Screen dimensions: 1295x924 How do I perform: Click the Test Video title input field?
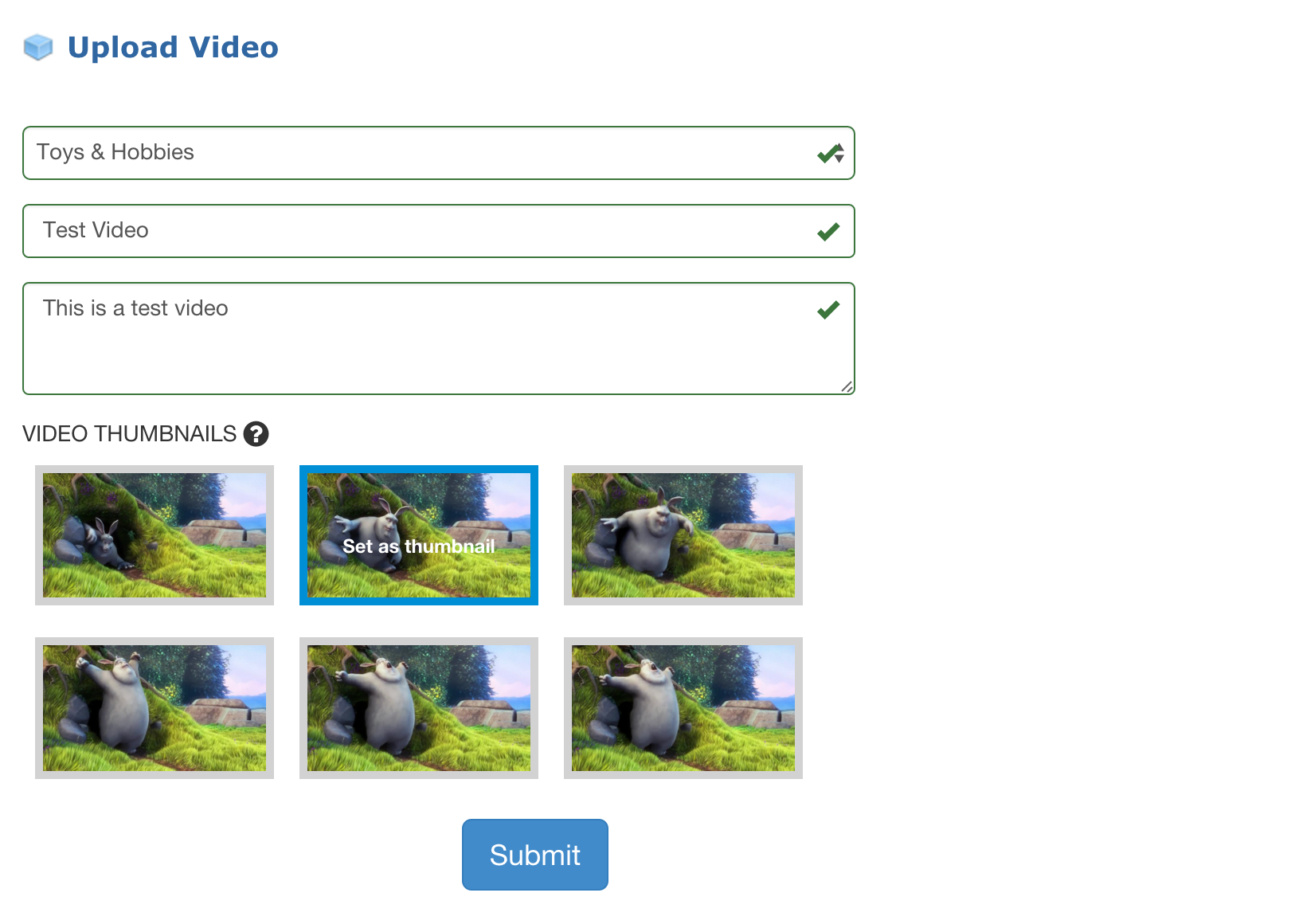point(439,231)
